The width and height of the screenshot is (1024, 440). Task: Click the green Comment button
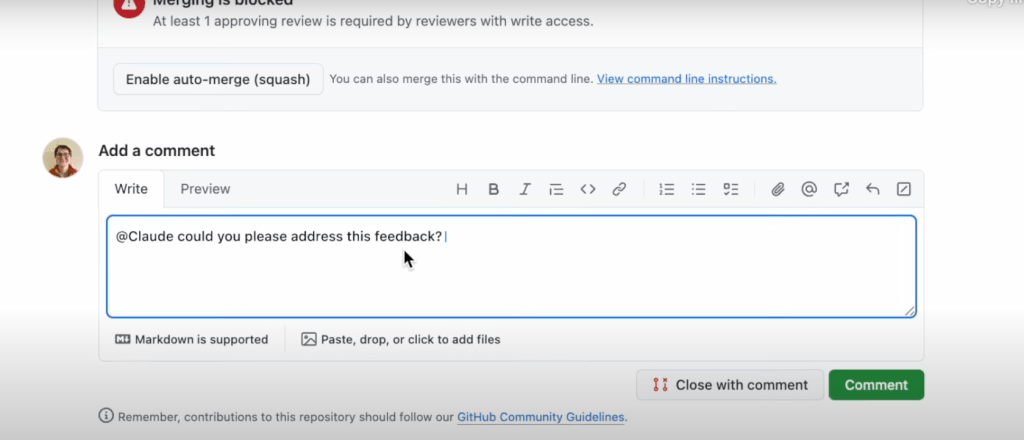(876, 385)
